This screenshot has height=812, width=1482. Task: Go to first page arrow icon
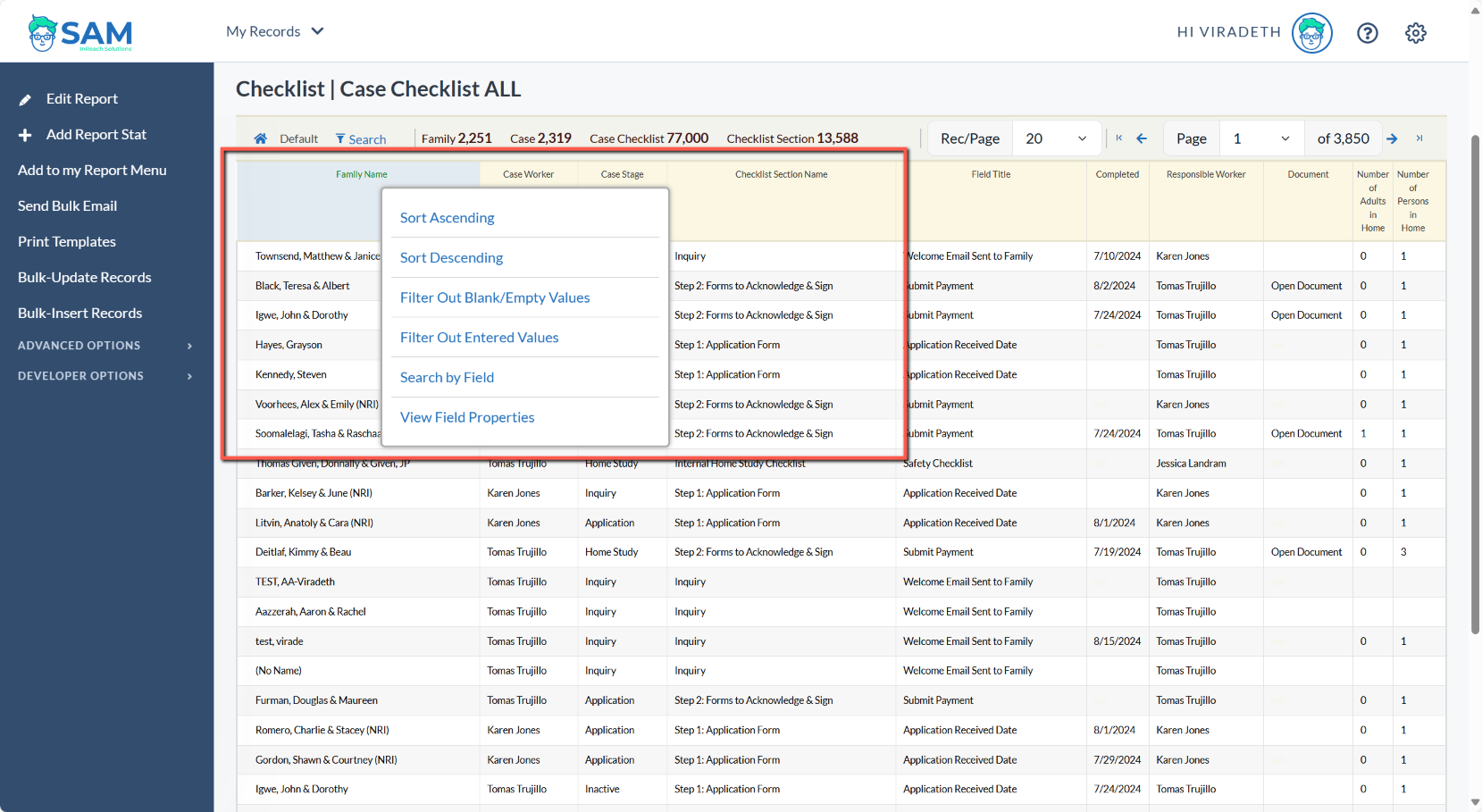pos(1118,138)
